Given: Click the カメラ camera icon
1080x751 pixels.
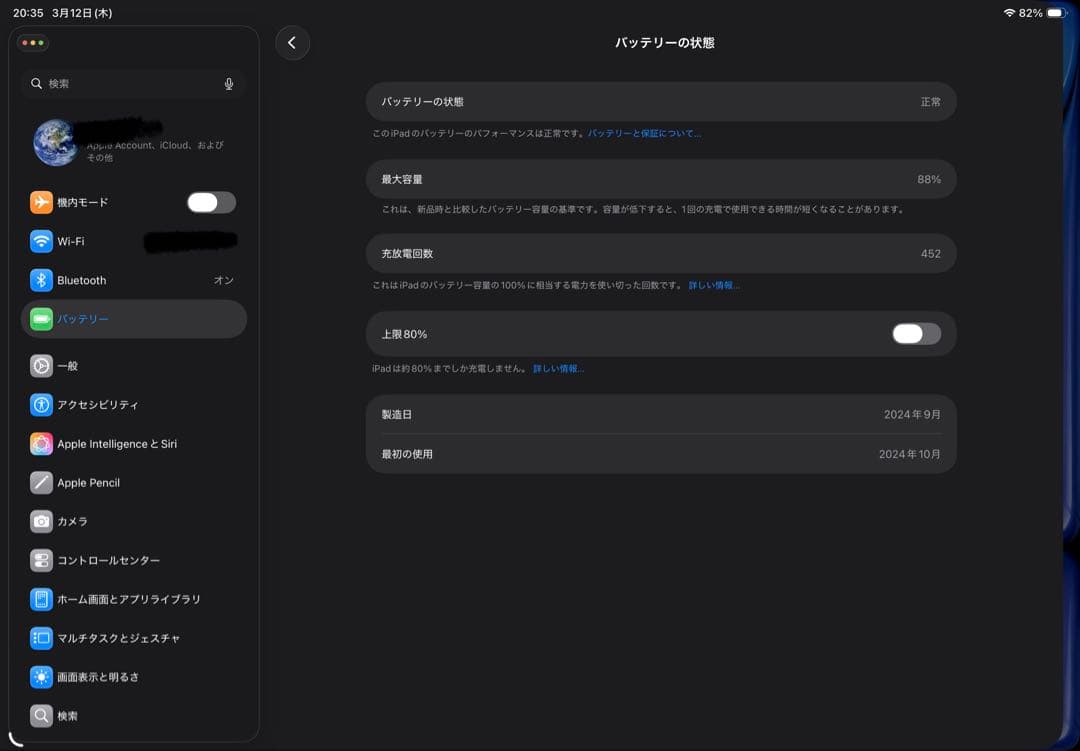Looking at the screenshot, I should click(x=41, y=522).
